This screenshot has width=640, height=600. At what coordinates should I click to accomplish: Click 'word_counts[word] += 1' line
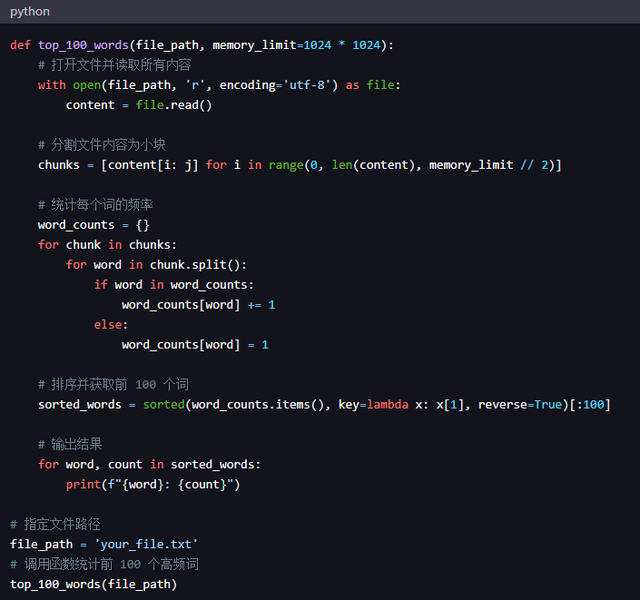coord(198,305)
